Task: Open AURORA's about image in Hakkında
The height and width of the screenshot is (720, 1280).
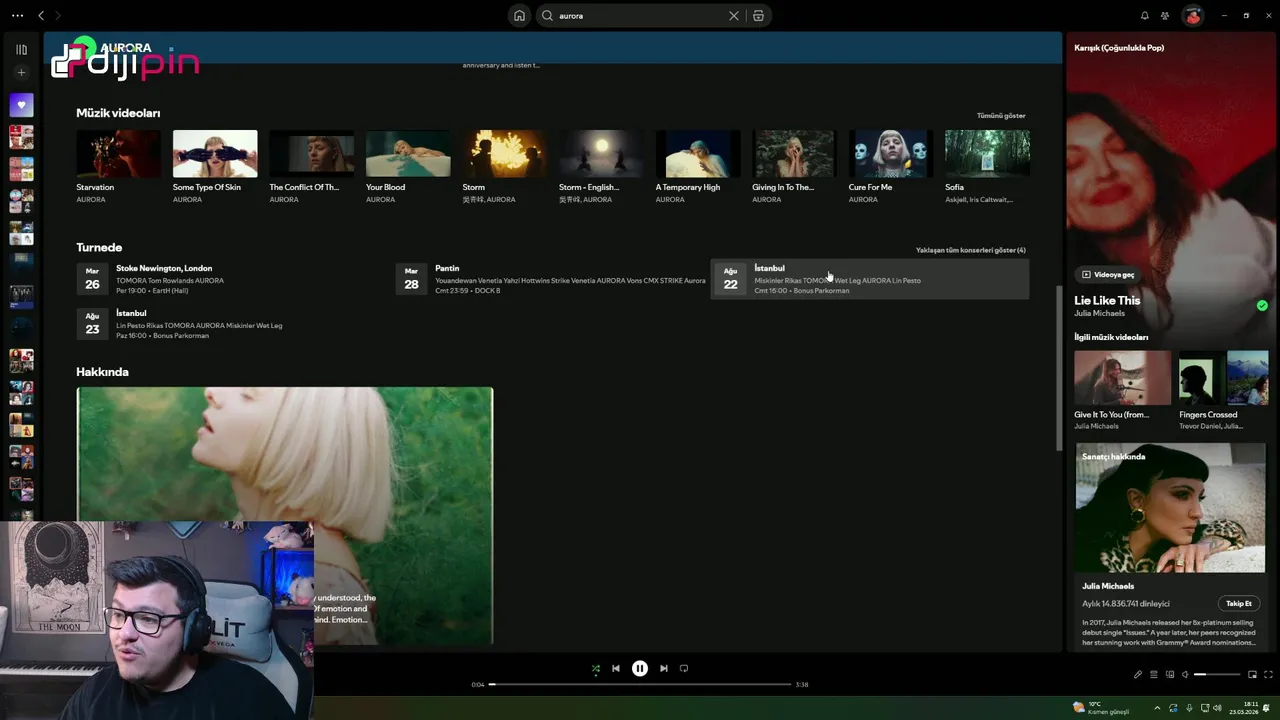Action: (x=285, y=515)
